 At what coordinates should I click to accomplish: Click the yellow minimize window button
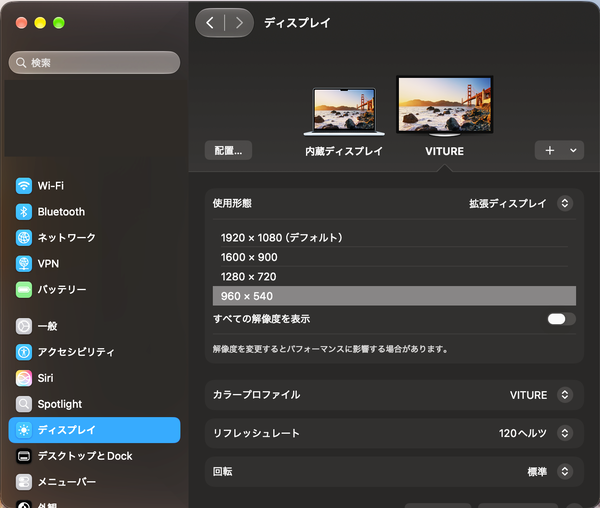(40, 23)
